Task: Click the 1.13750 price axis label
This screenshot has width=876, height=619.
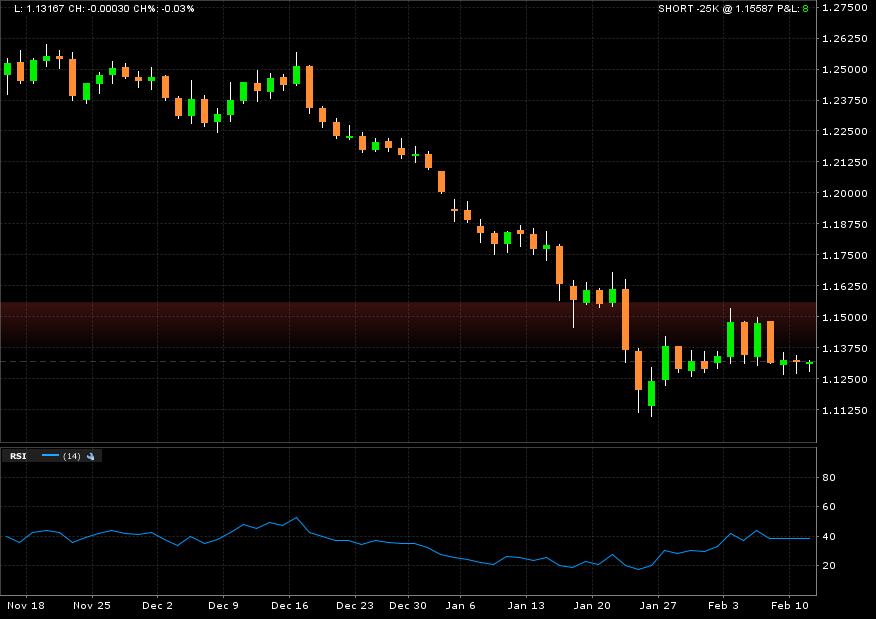Action: click(x=845, y=349)
